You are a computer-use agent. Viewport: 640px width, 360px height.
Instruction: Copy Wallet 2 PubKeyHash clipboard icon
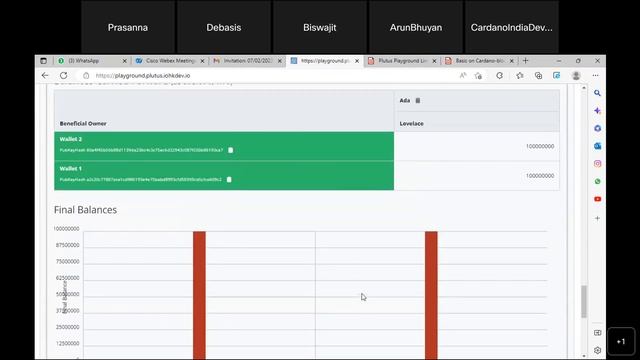[x=231, y=150]
